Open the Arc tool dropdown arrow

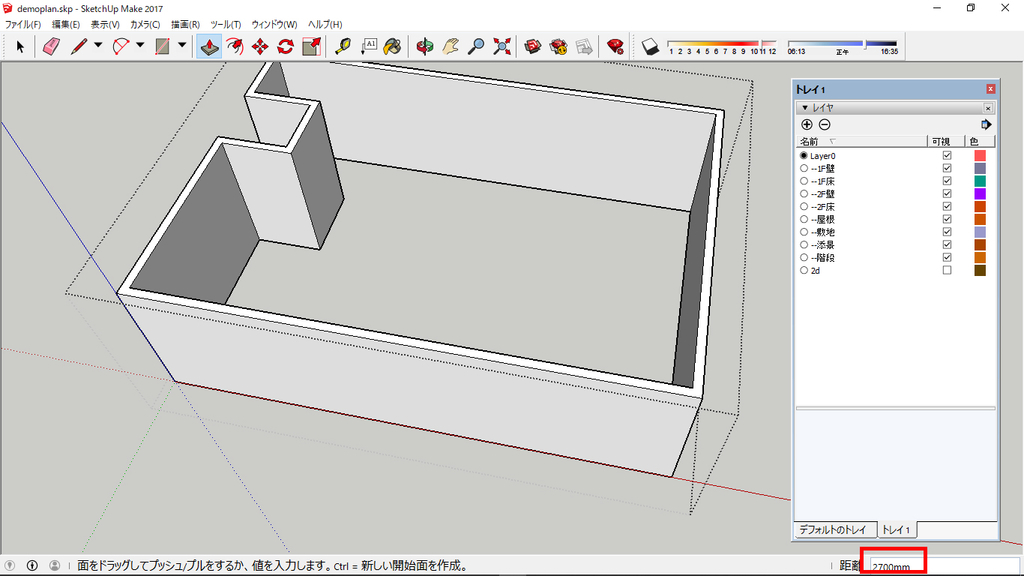tap(140, 46)
